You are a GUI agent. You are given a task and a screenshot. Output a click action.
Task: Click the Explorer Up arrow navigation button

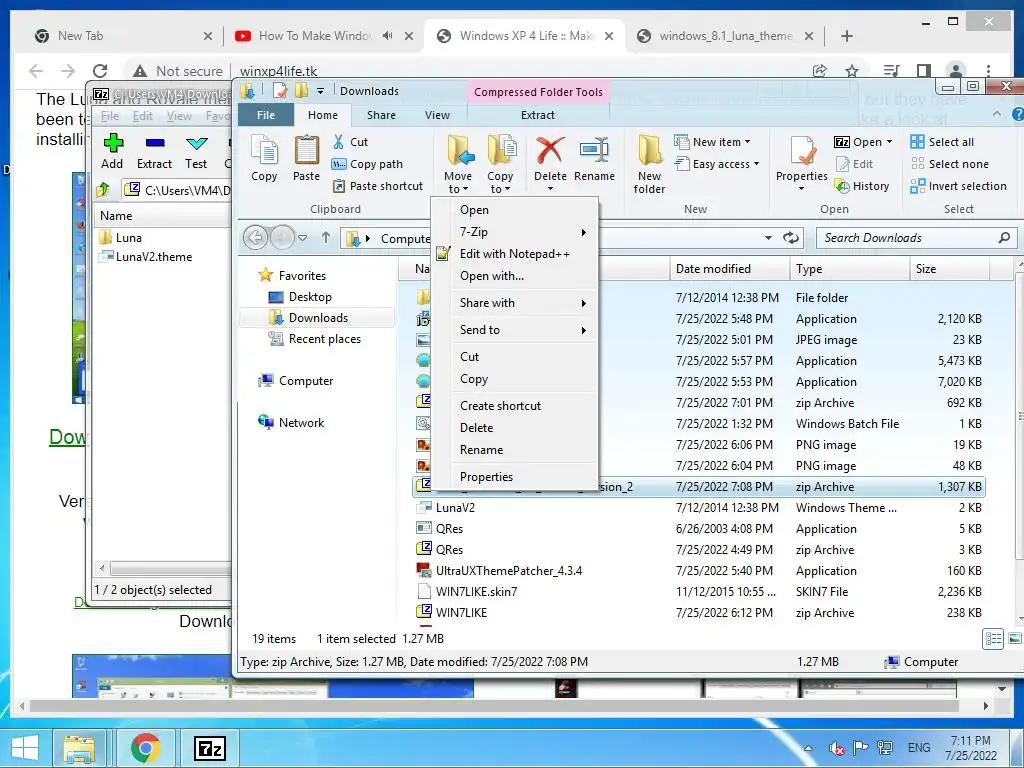coord(326,238)
